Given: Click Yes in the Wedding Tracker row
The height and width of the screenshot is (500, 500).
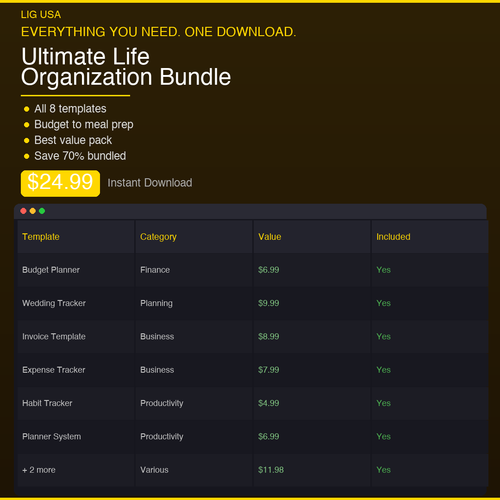Looking at the screenshot, I should [383, 303].
